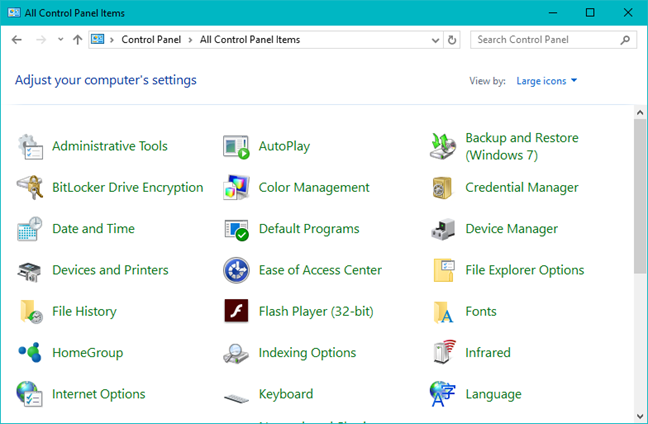Viewport: 648px width, 424px height.
Task: Open the File Explorer Options link
Action: point(524,270)
